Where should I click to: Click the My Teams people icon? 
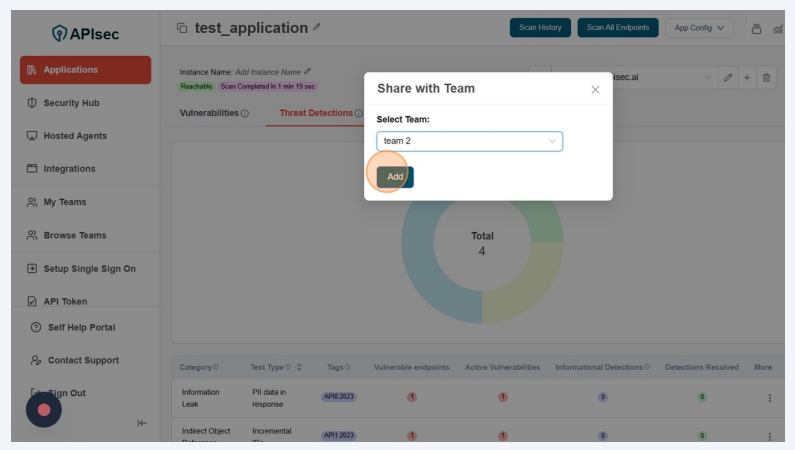32,202
